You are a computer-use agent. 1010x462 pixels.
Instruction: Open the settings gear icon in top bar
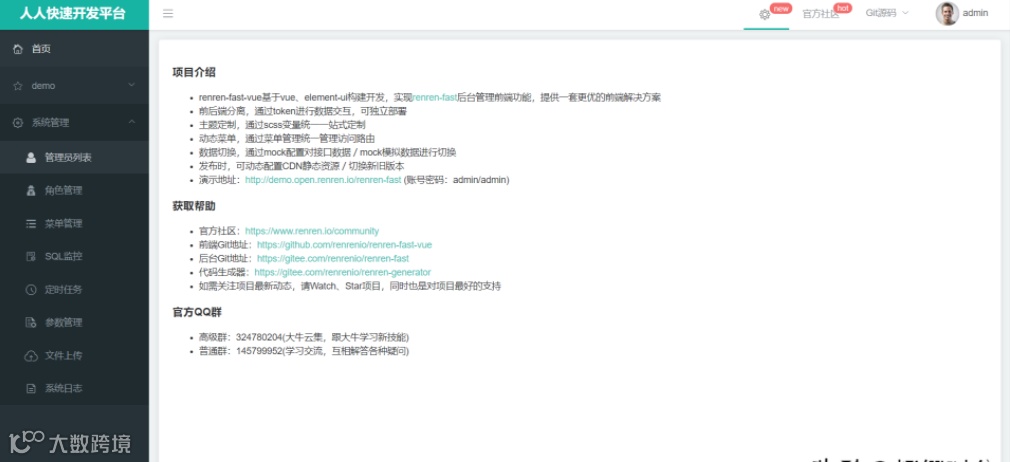(765, 14)
